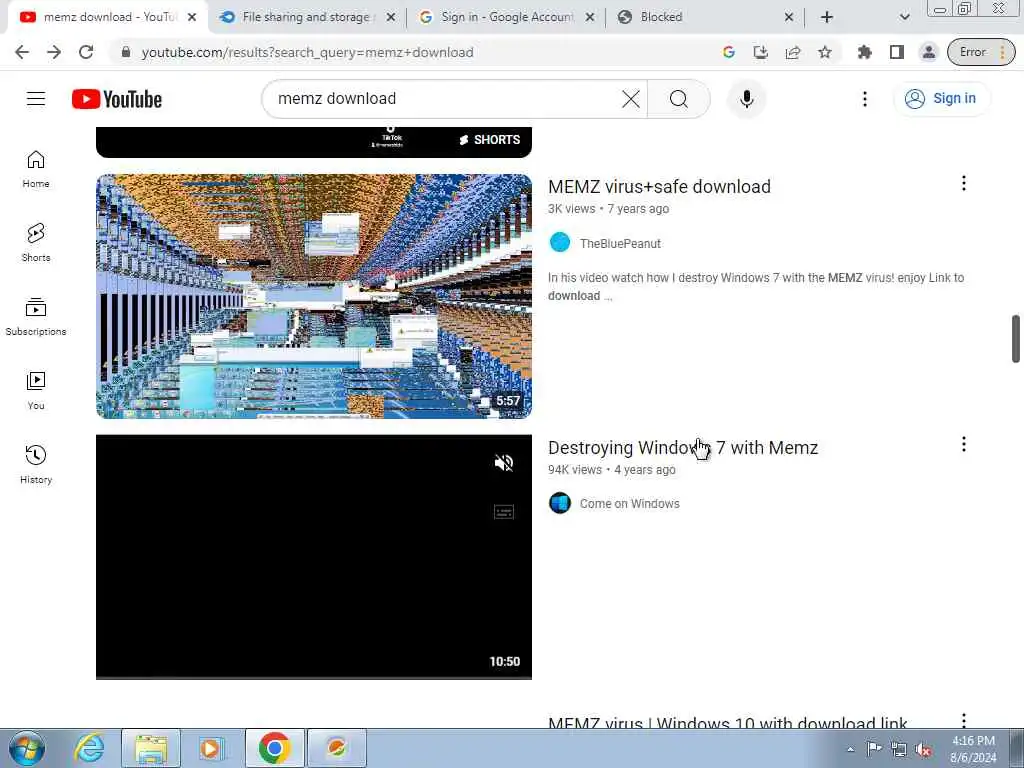Open MEMZ virus Windows 10 download link video

[x=727, y=722]
